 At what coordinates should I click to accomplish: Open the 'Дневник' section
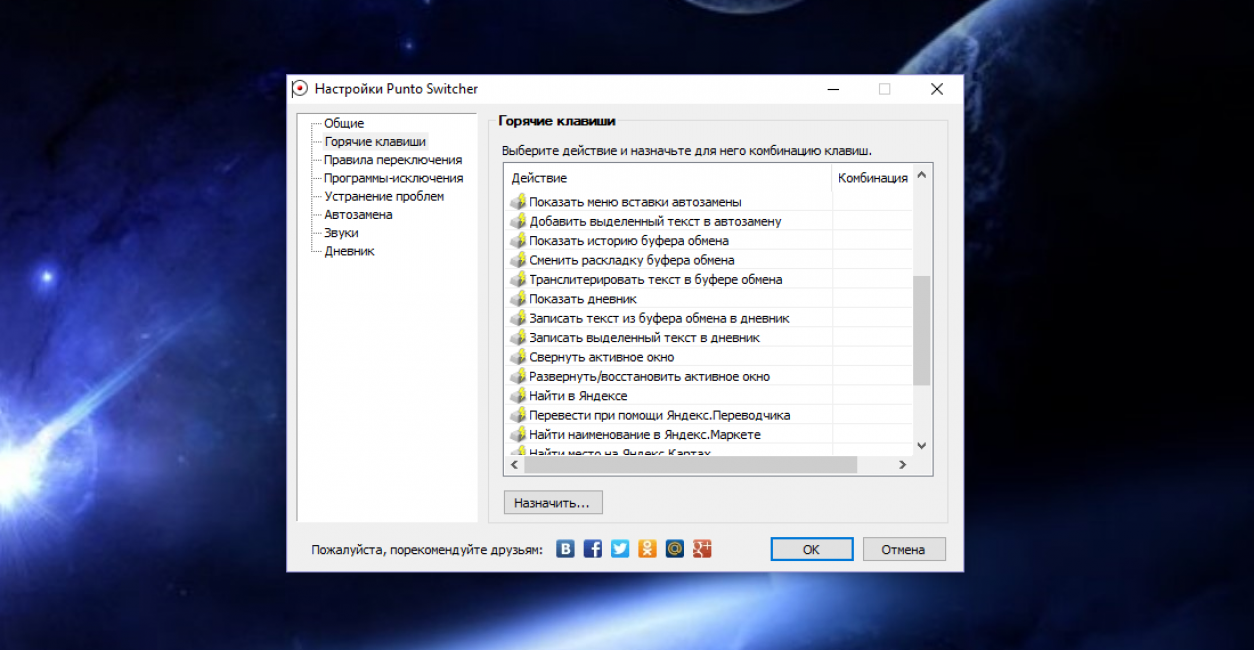(x=349, y=251)
